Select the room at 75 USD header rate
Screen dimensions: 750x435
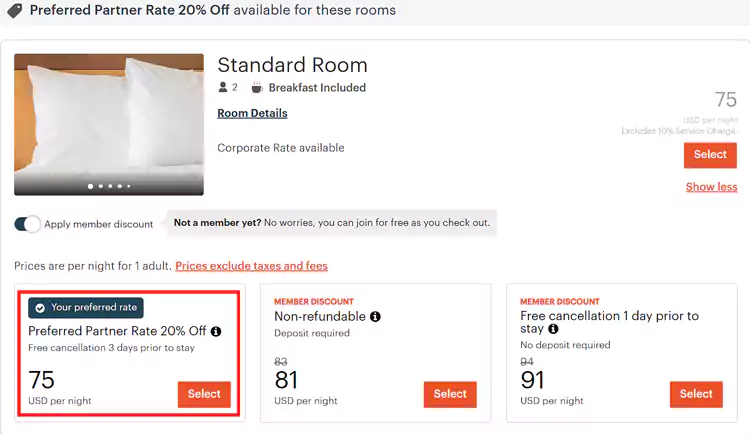click(x=710, y=155)
